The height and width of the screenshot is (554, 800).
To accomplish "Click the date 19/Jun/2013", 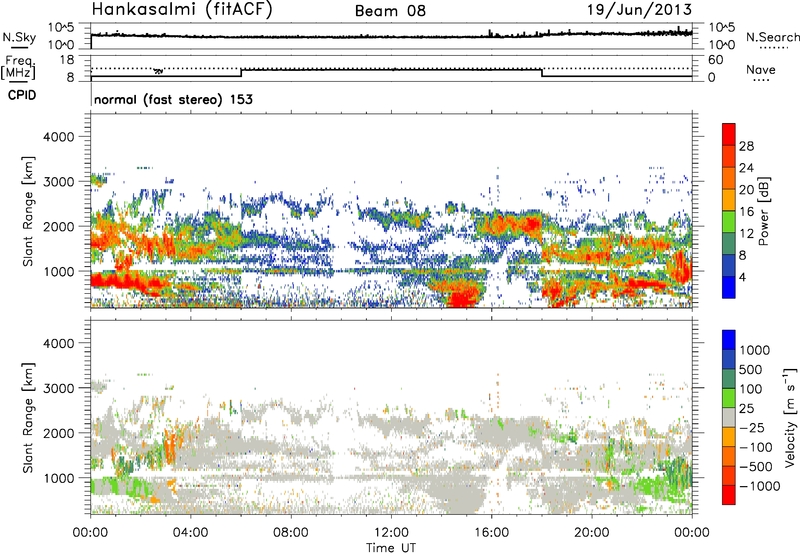I will click(639, 10).
